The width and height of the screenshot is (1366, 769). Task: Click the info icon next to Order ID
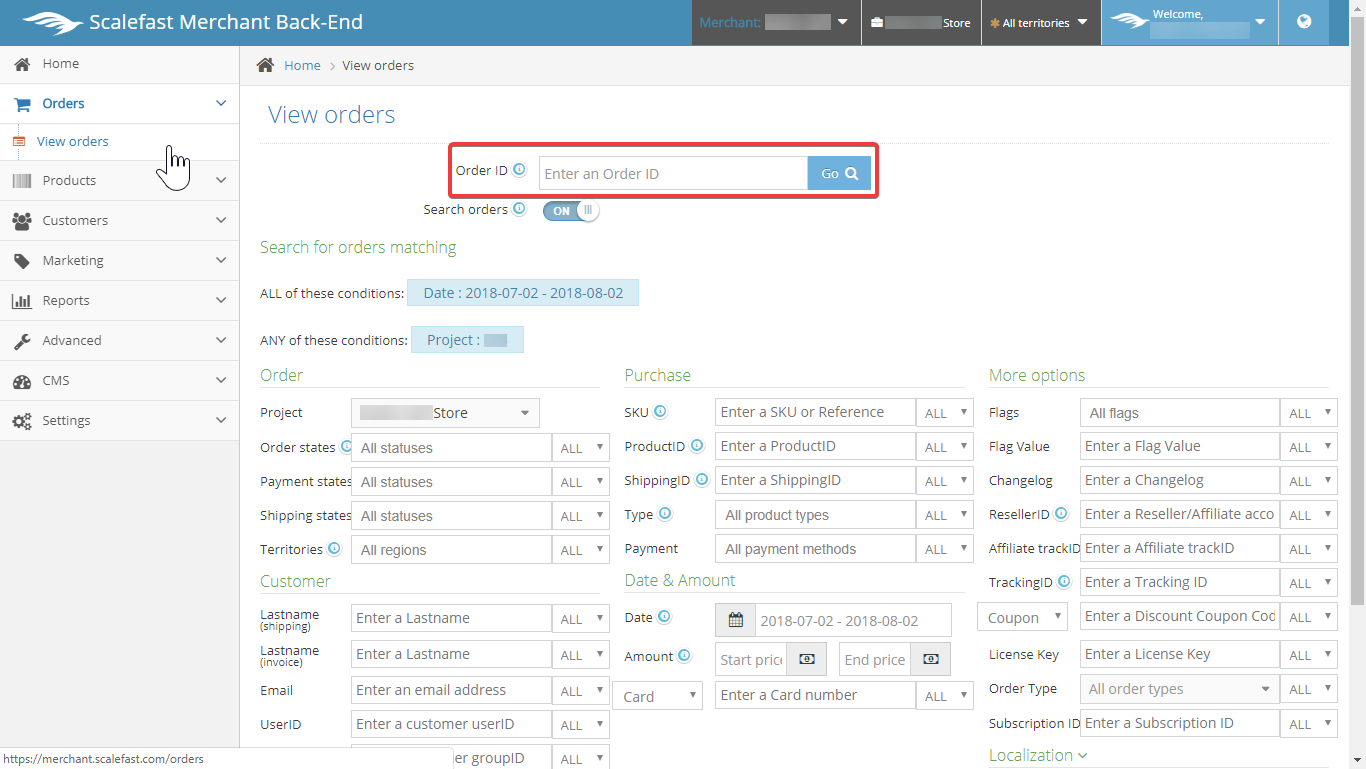click(519, 170)
